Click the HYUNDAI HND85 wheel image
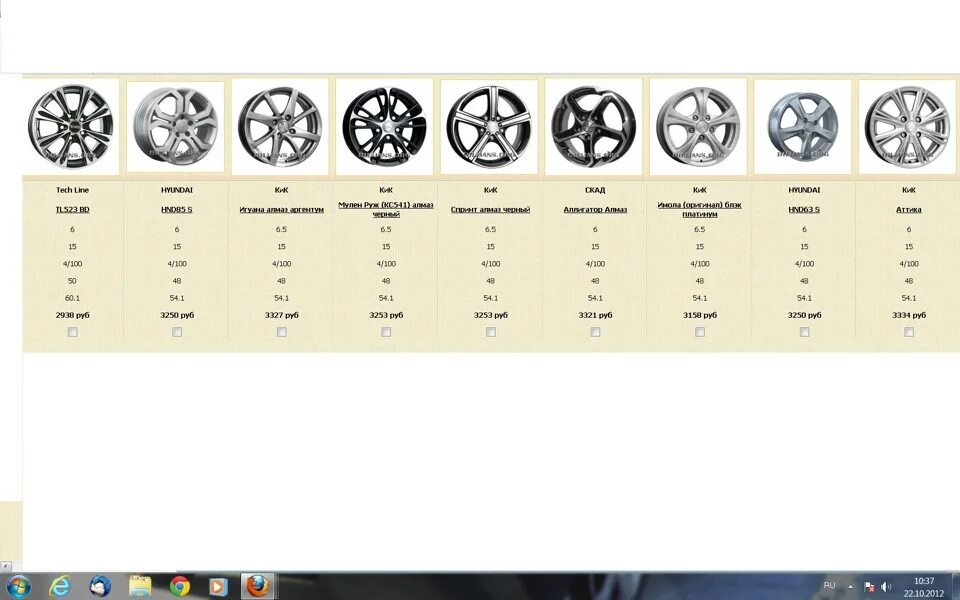This screenshot has height=600, width=960. point(176,127)
